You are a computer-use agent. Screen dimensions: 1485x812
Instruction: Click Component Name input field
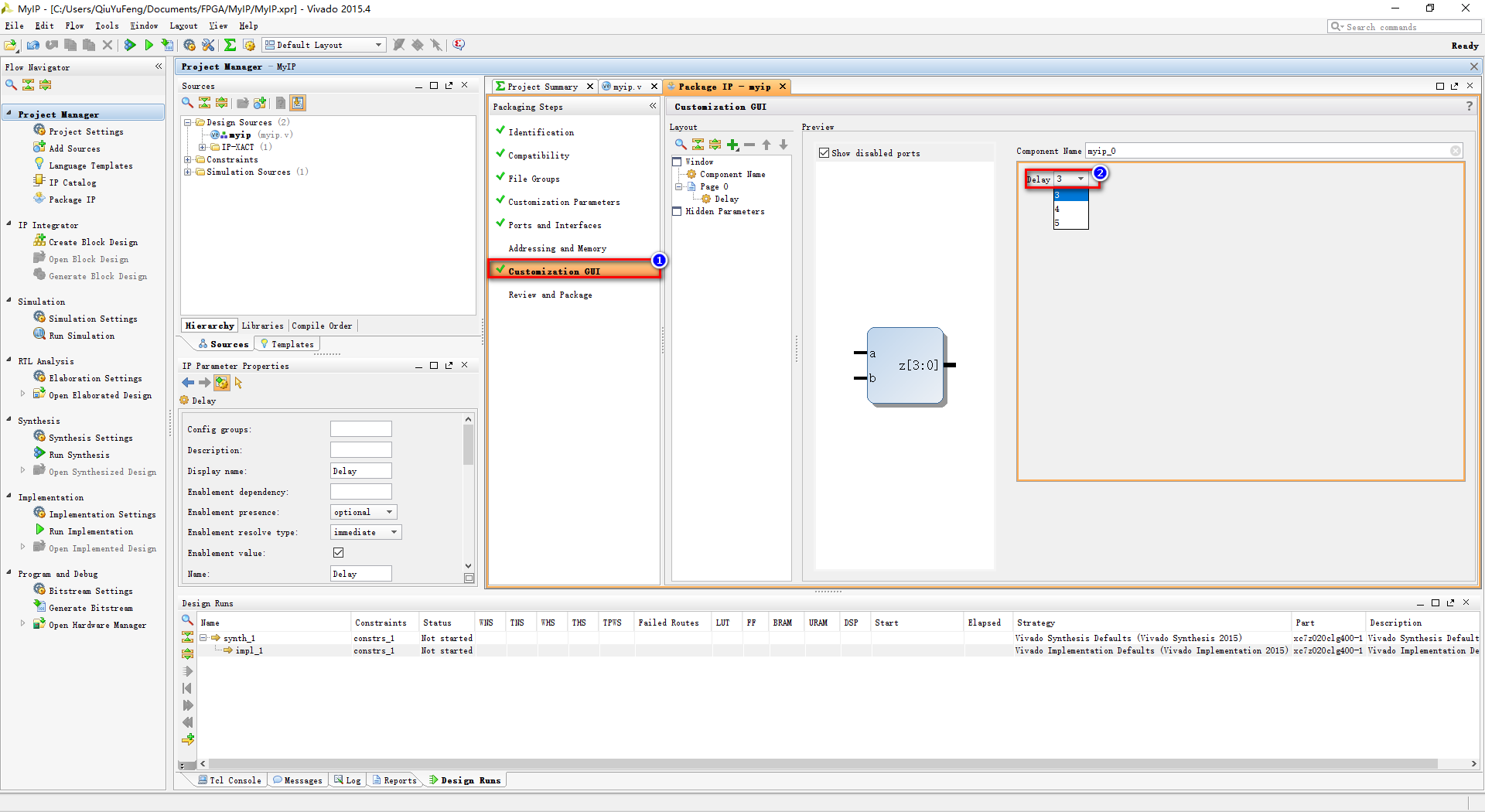[1274, 151]
